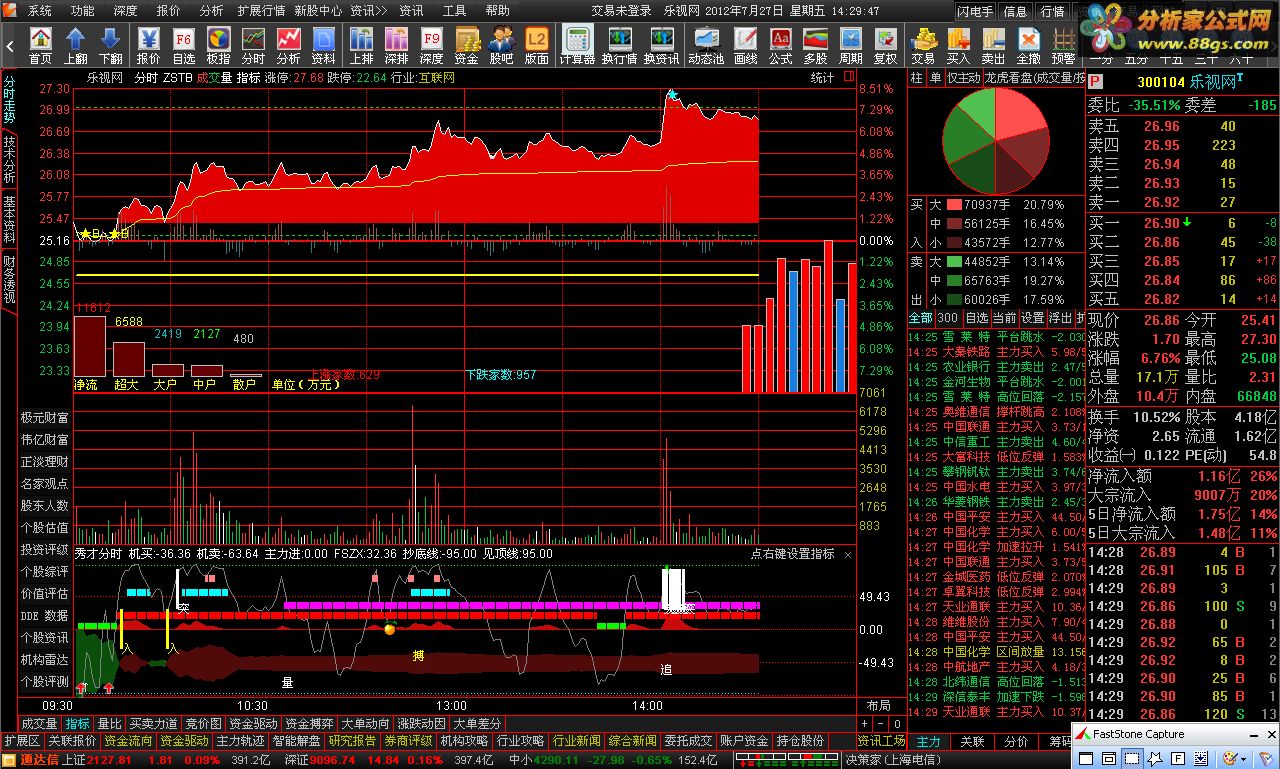Click the 首页 home toolbar icon
The height and width of the screenshot is (769, 1280).
coord(40,46)
